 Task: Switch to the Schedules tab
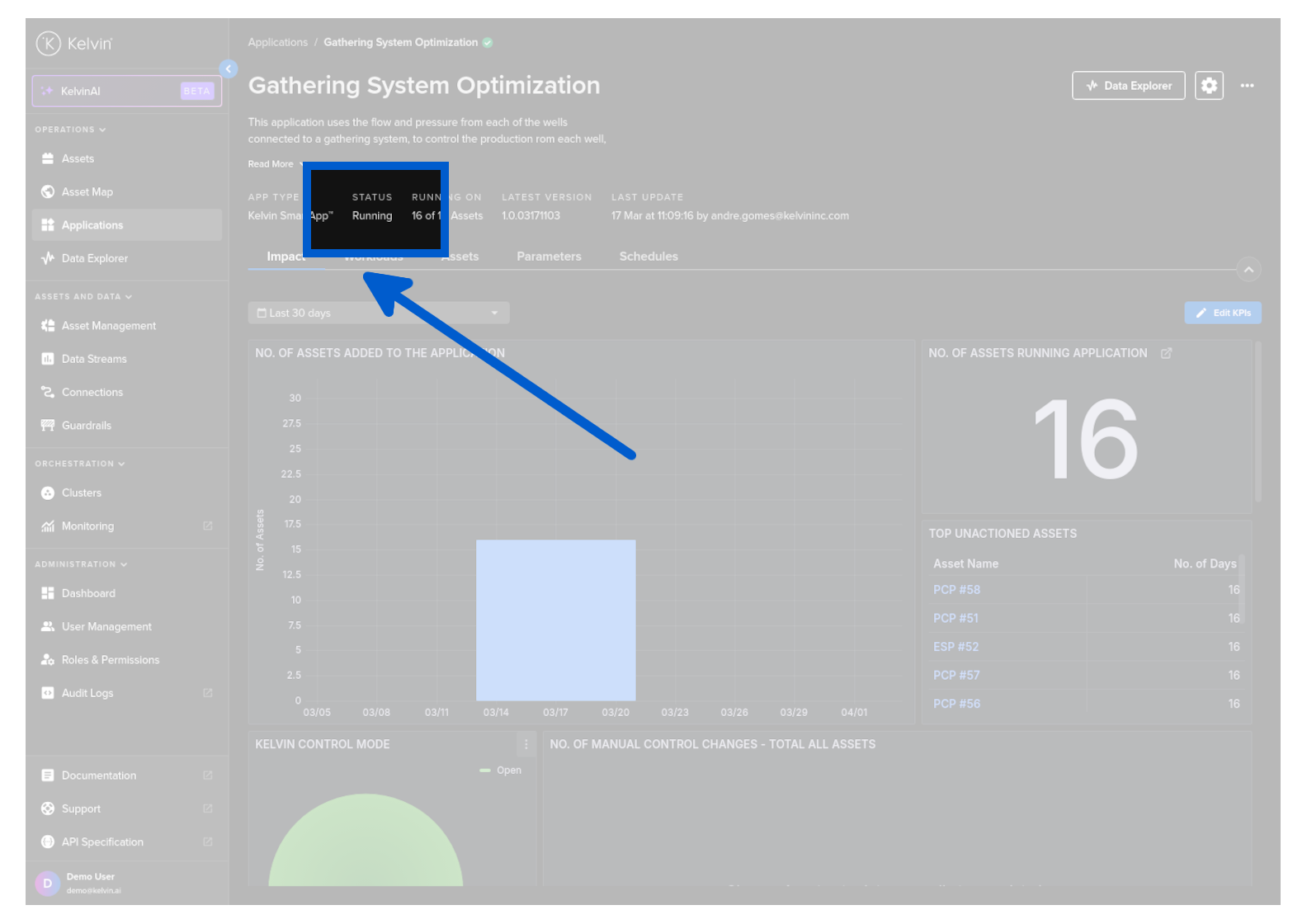pos(649,257)
